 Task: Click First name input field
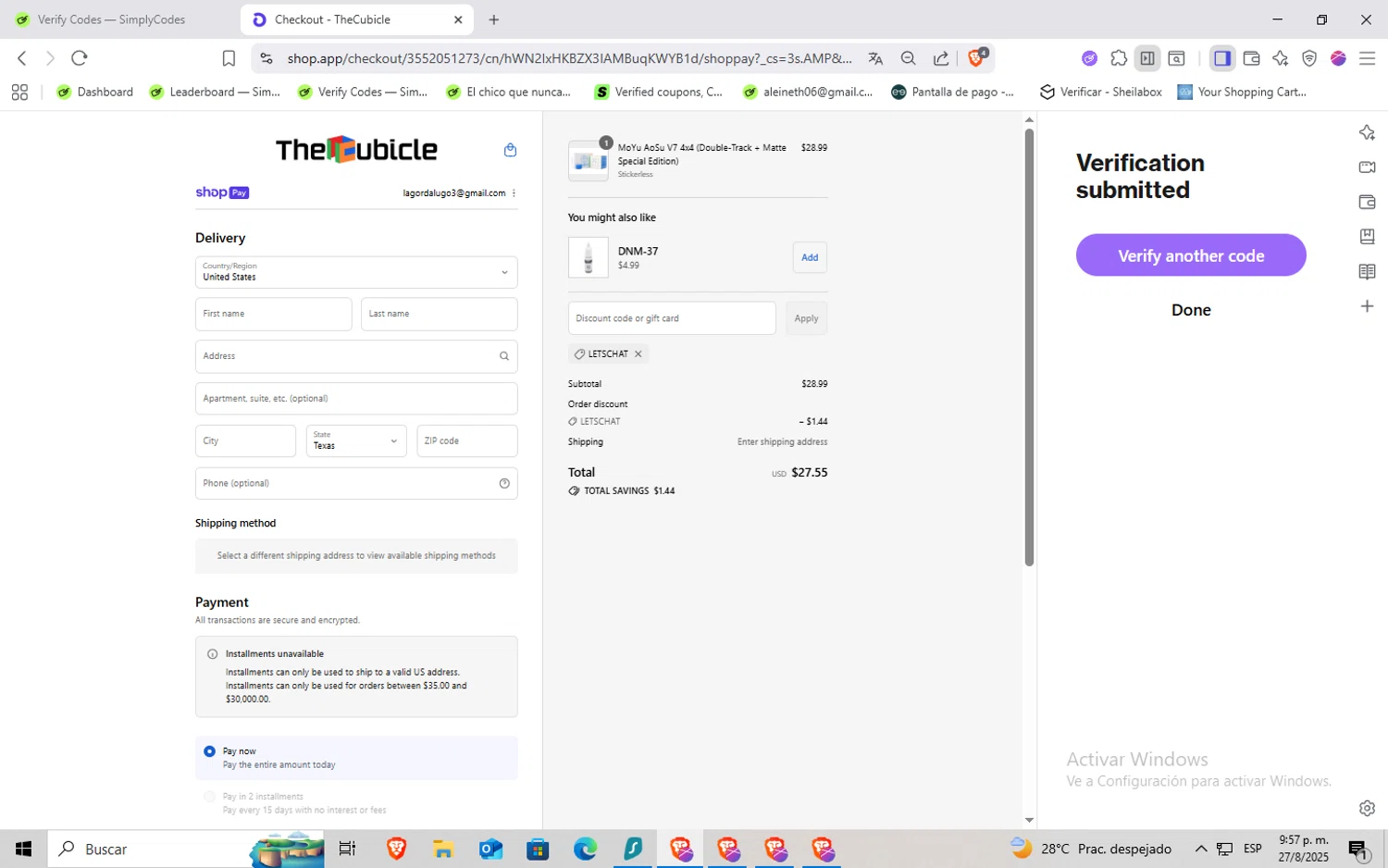coord(274,315)
